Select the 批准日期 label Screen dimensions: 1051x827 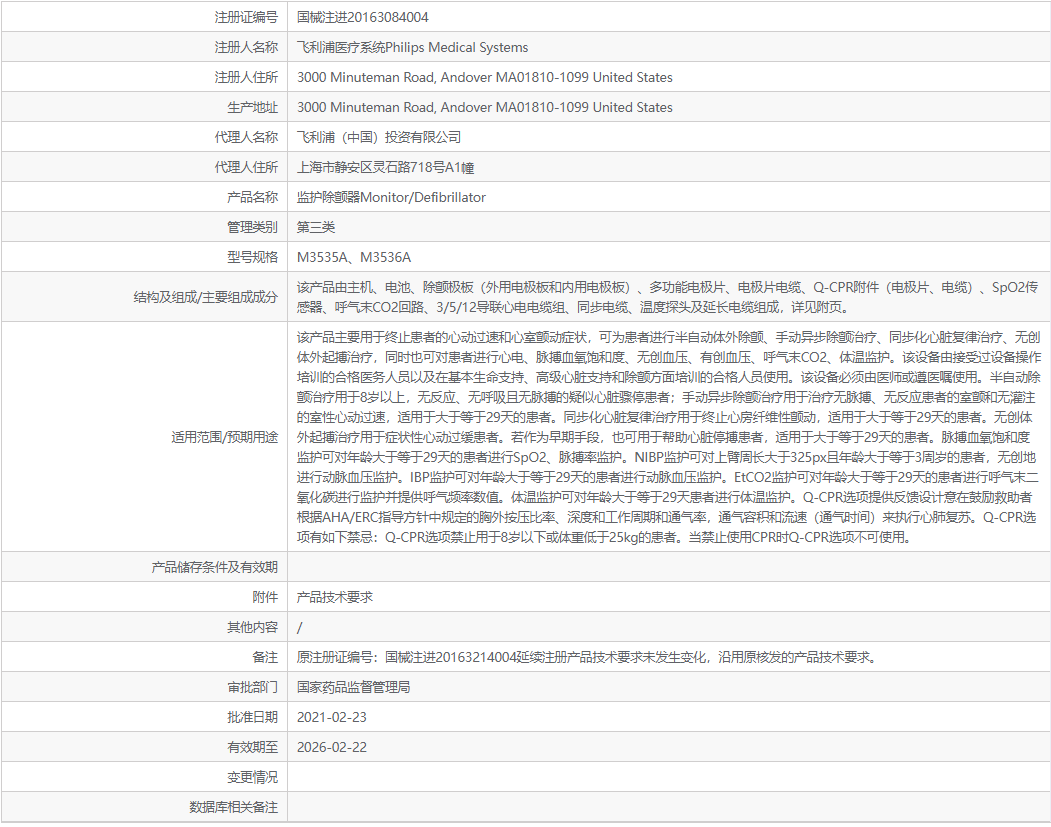pos(252,718)
